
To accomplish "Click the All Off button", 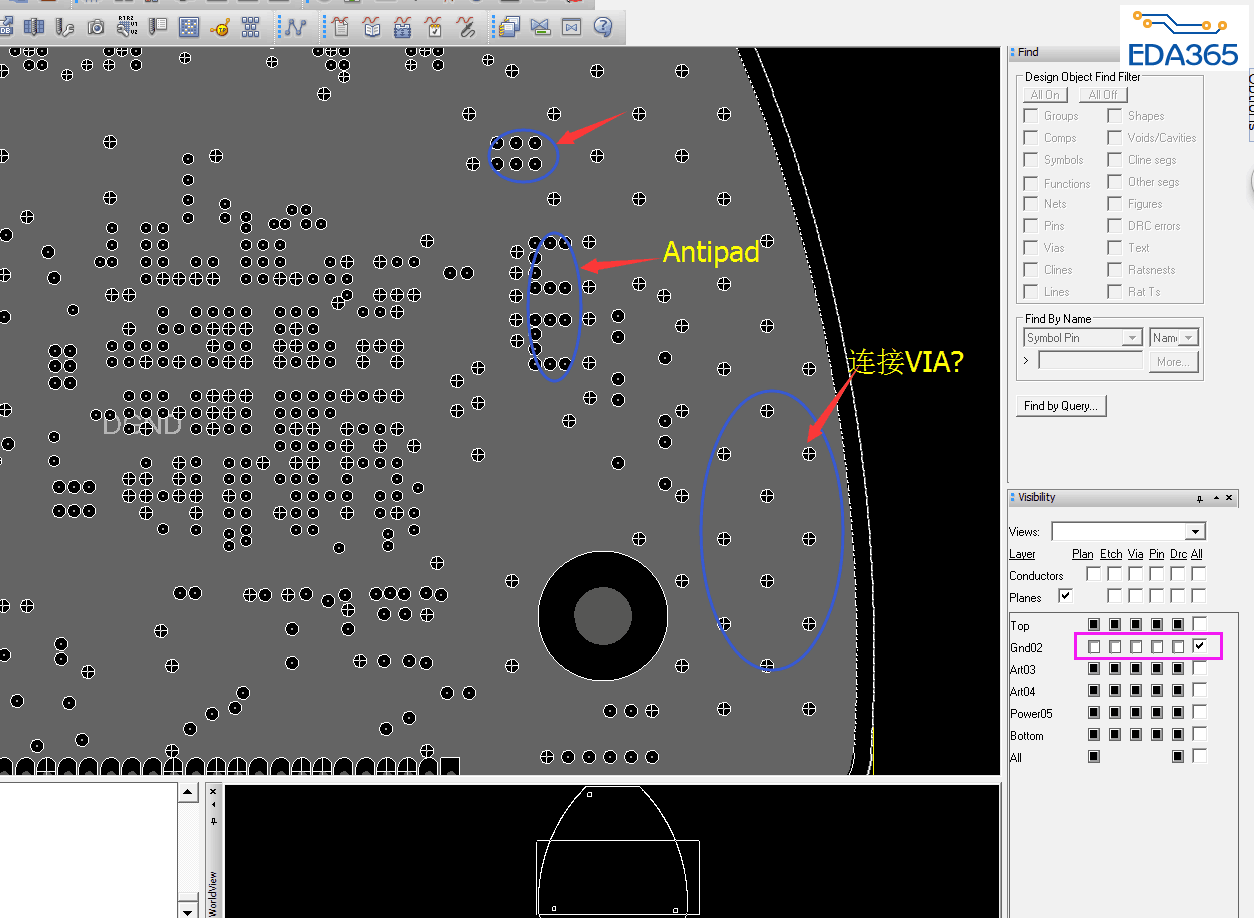I will click(1103, 95).
